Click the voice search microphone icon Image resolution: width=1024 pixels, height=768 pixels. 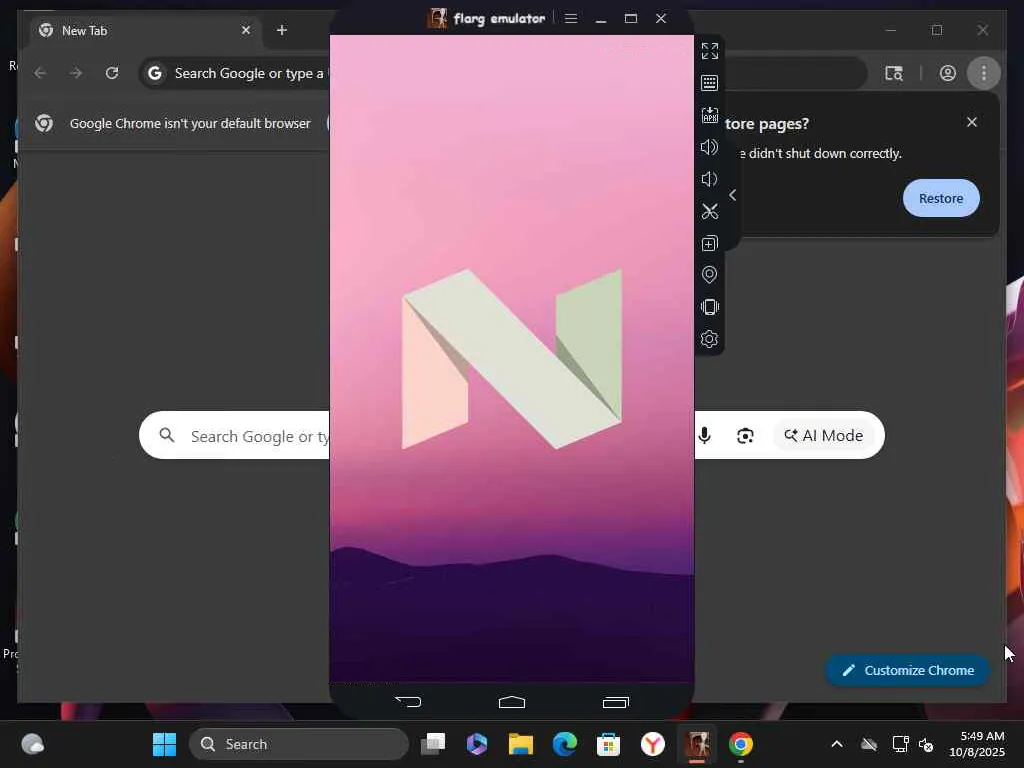click(704, 436)
